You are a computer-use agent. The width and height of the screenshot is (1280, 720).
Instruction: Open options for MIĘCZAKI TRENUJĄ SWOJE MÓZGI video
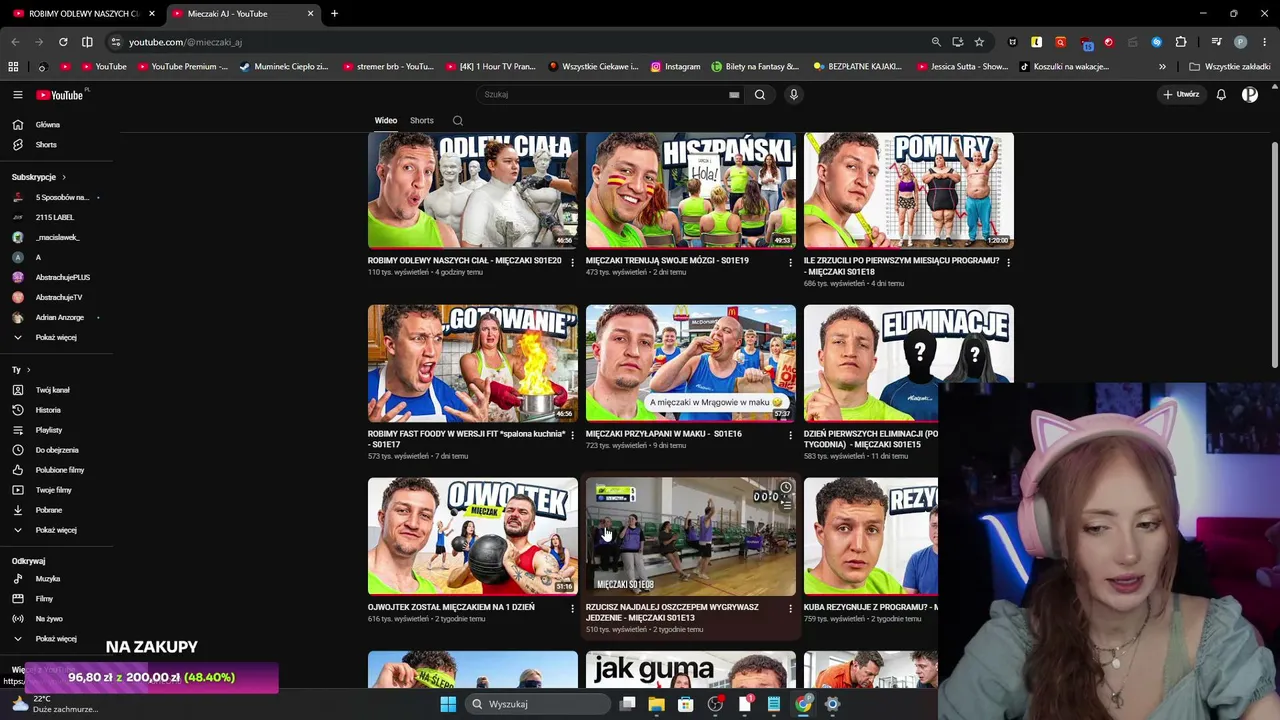tap(791, 262)
